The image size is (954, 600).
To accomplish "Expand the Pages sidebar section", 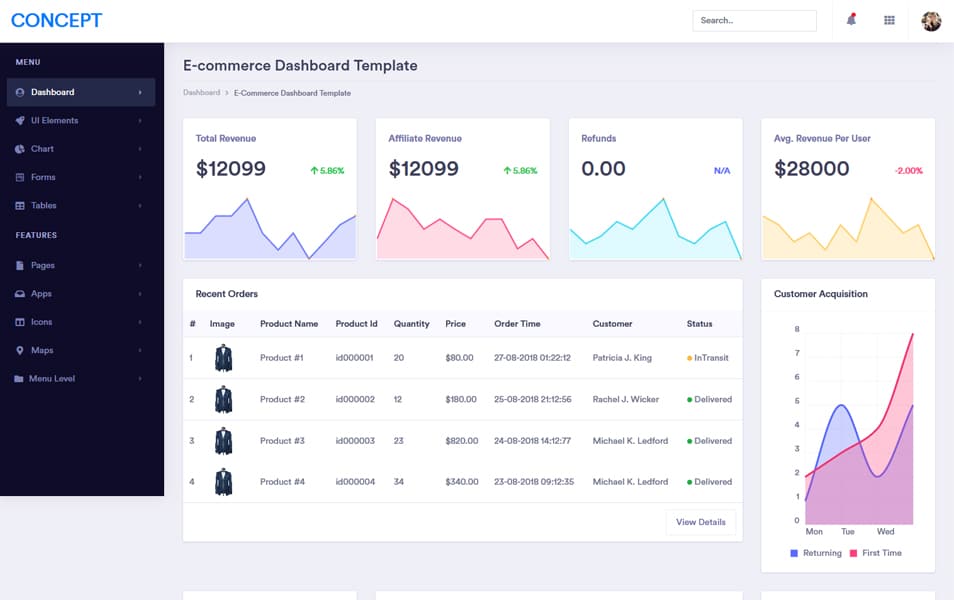I will point(138,264).
